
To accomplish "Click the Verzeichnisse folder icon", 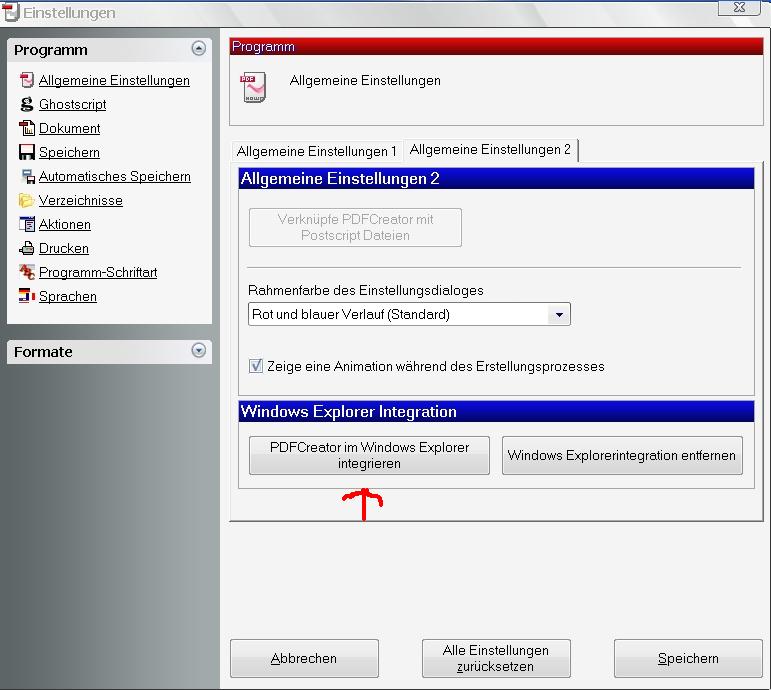I will pyautogui.click(x=26, y=200).
